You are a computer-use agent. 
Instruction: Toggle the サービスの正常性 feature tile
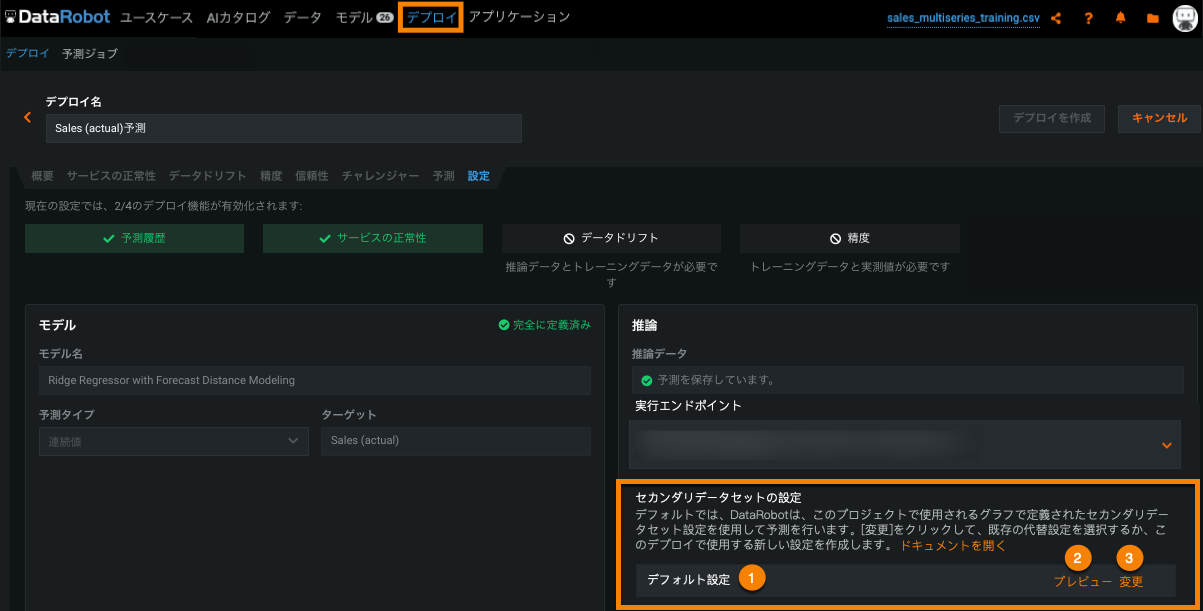(x=372, y=238)
